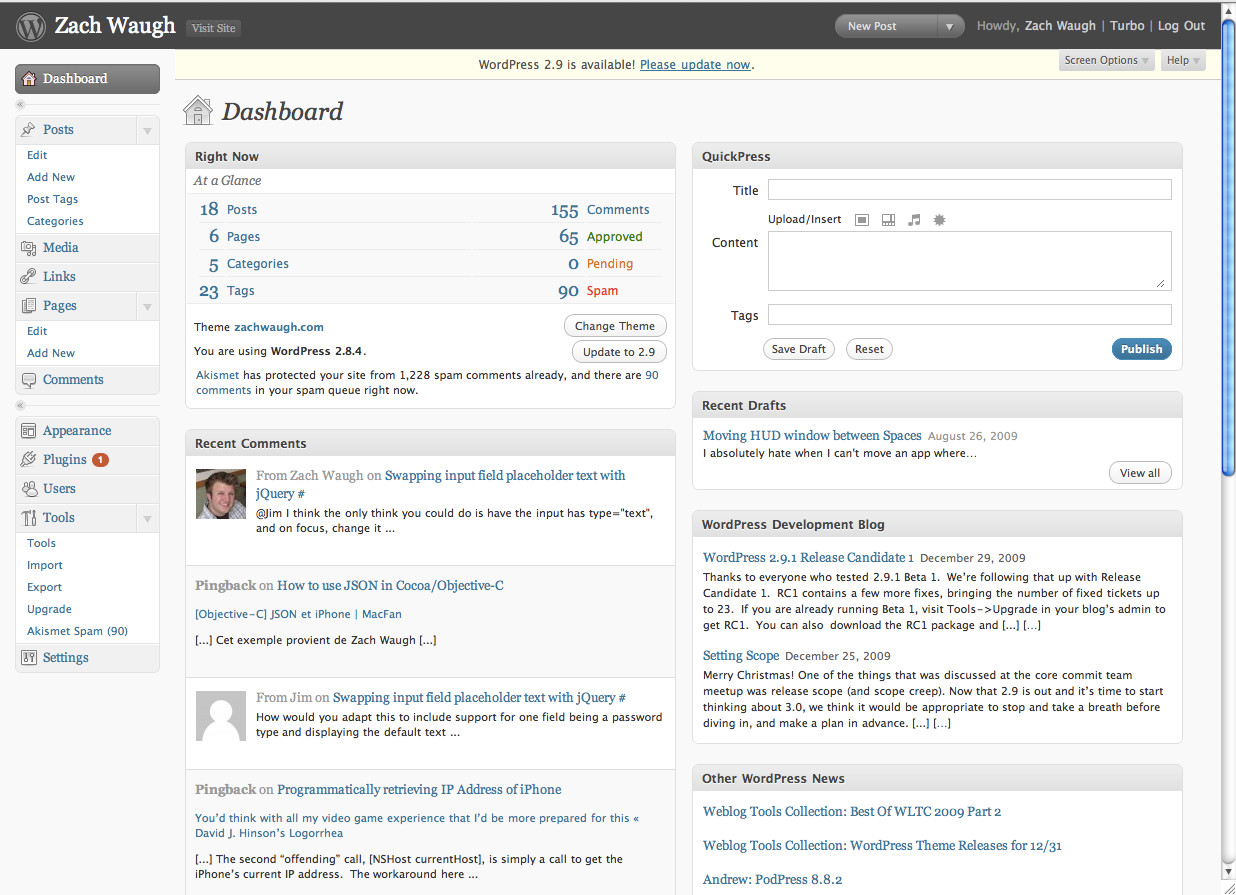Click the 'Please update now' link
The height and width of the screenshot is (895, 1236).
point(695,65)
